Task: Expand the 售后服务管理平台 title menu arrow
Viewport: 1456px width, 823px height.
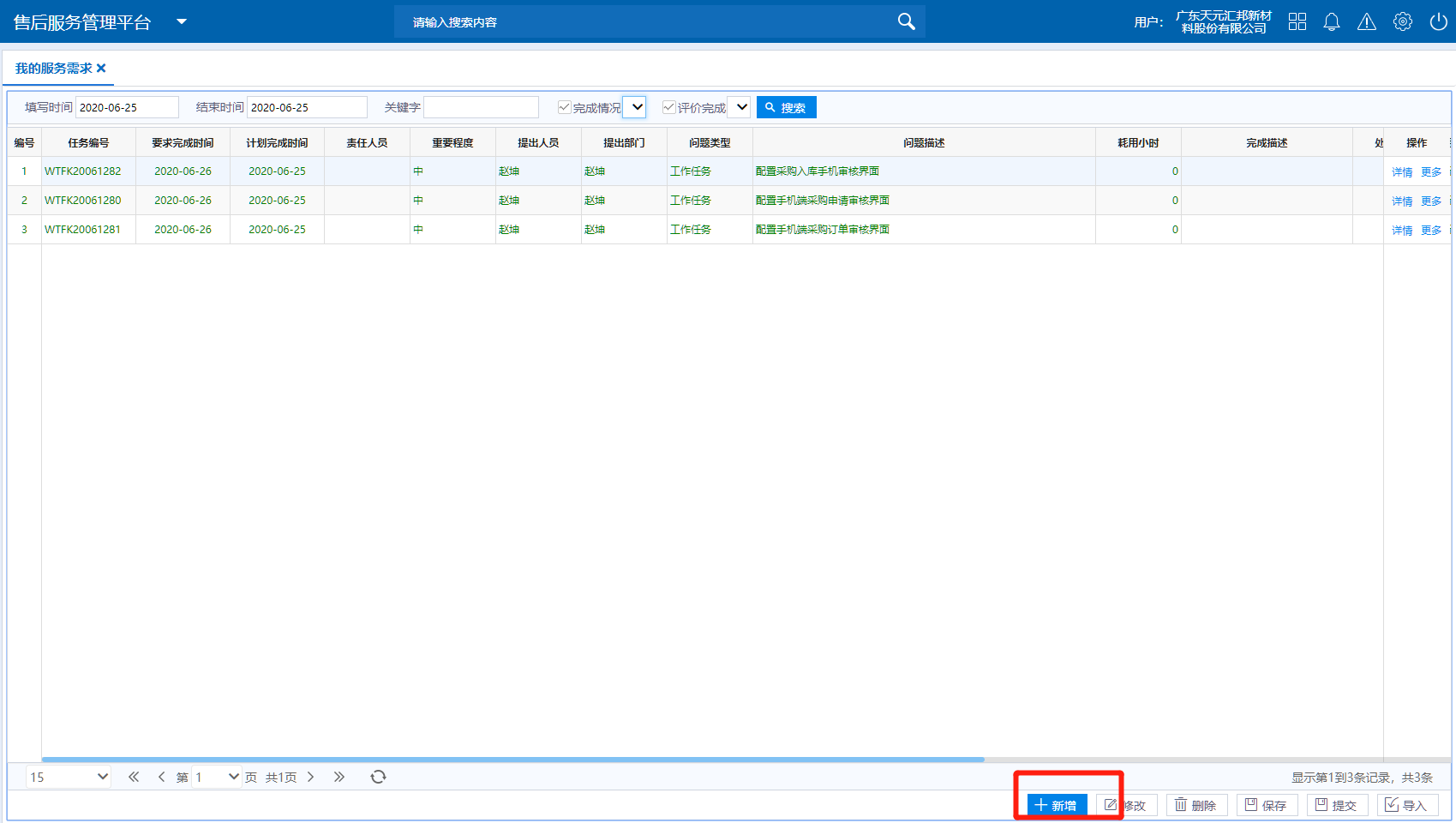Action: 182,21
